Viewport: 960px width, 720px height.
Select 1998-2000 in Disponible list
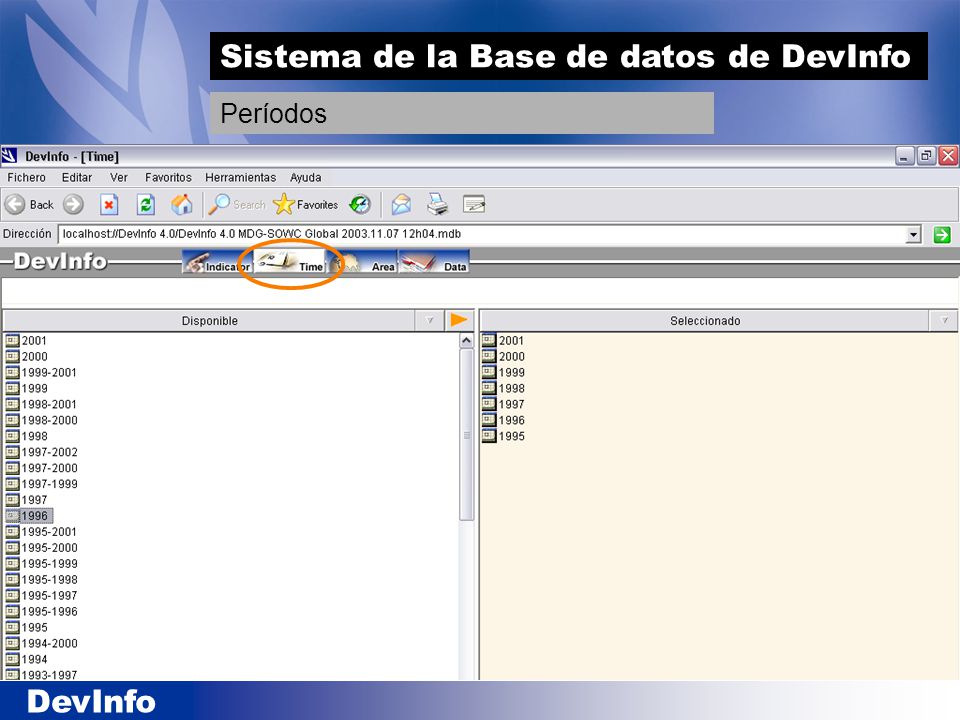pyautogui.click(x=42, y=420)
